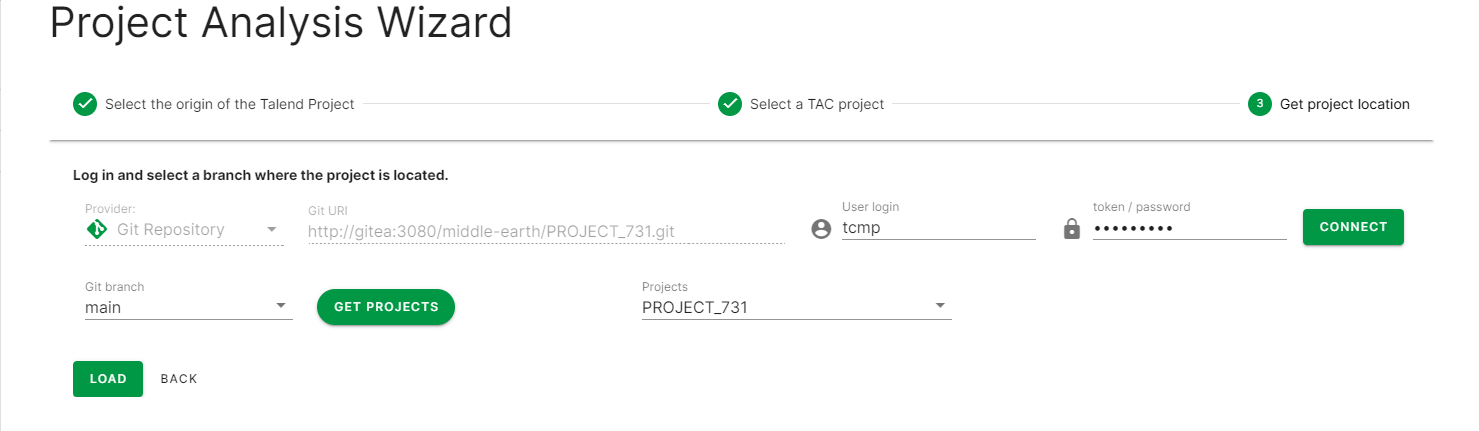This screenshot has height=431, width=1479.
Task: Click the Git Repository provider icon
Action: point(97,229)
